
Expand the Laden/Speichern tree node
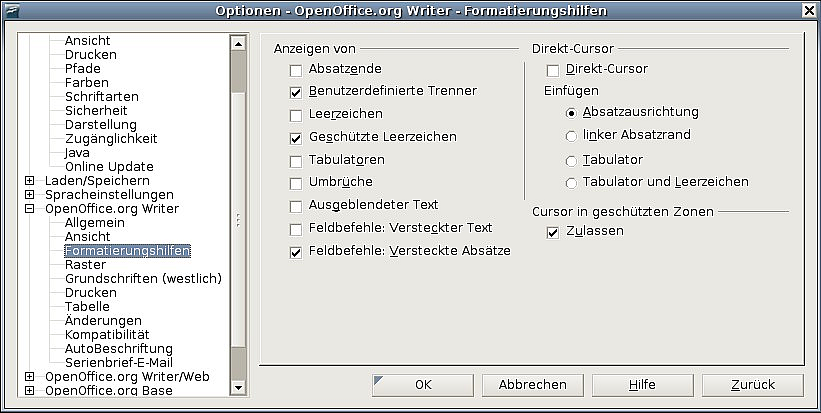pyautogui.click(x=30, y=181)
